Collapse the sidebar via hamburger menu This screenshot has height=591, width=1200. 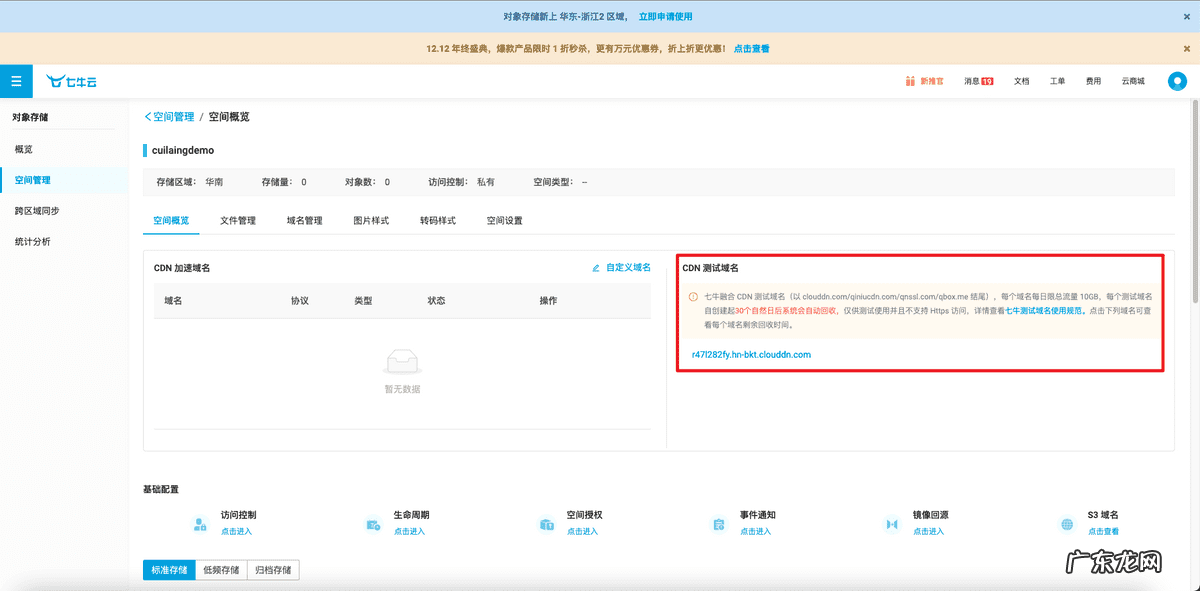pos(15,81)
